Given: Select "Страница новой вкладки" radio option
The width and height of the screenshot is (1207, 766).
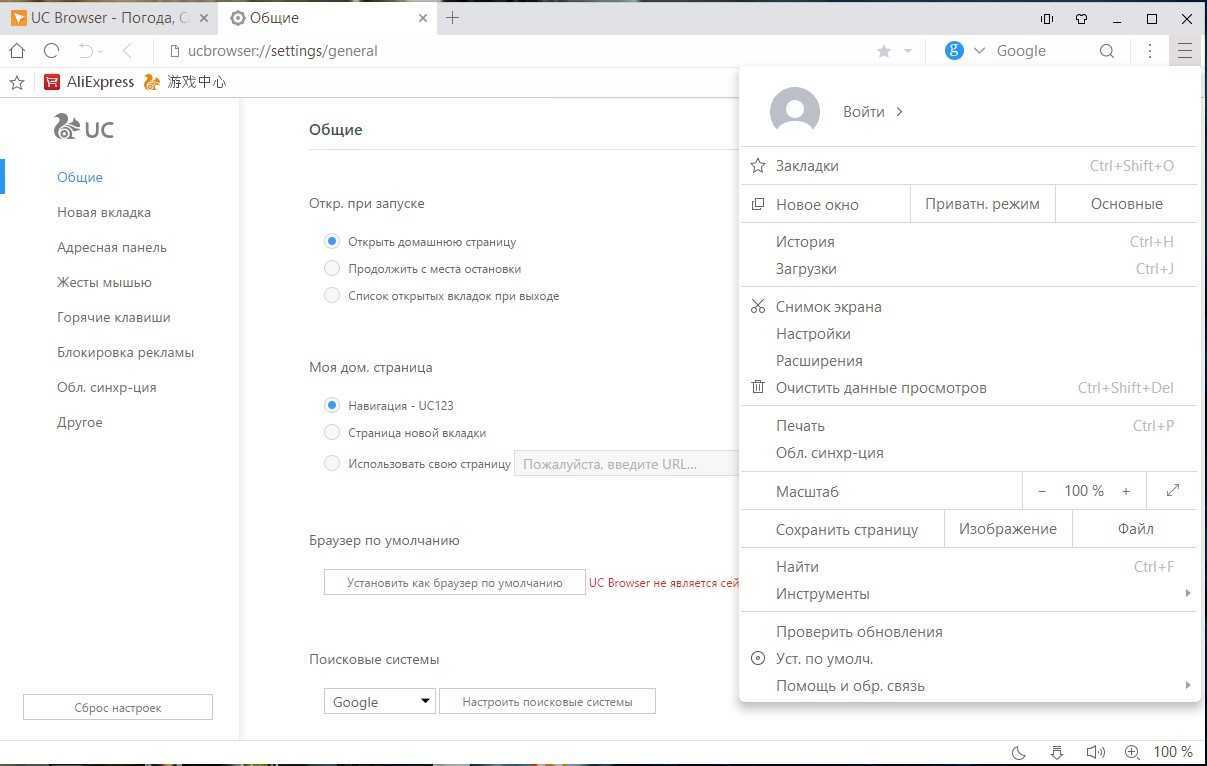Looking at the screenshot, I should [x=332, y=433].
